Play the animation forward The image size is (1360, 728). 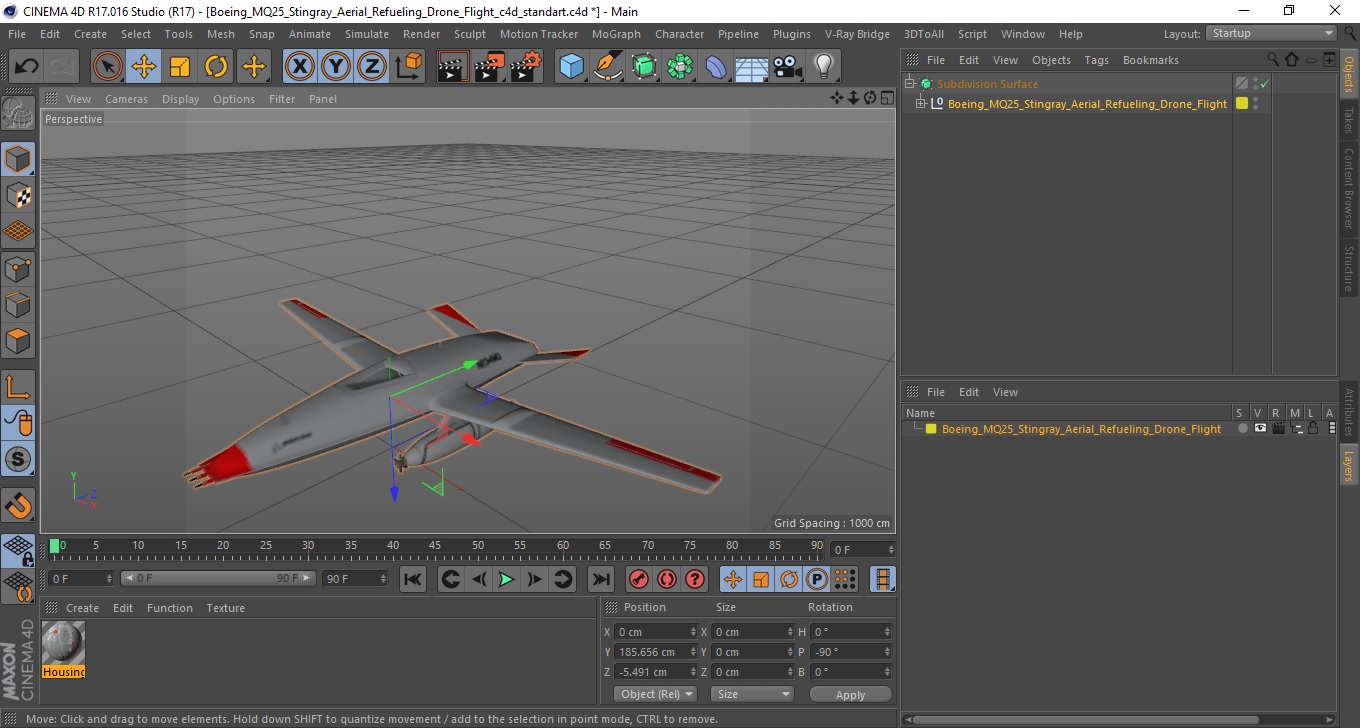[507, 579]
